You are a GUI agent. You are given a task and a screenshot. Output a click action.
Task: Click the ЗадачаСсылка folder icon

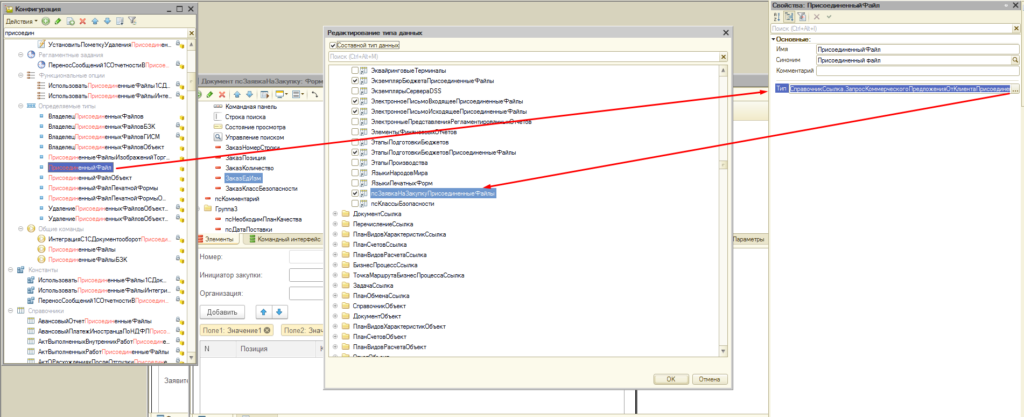[x=345, y=285]
